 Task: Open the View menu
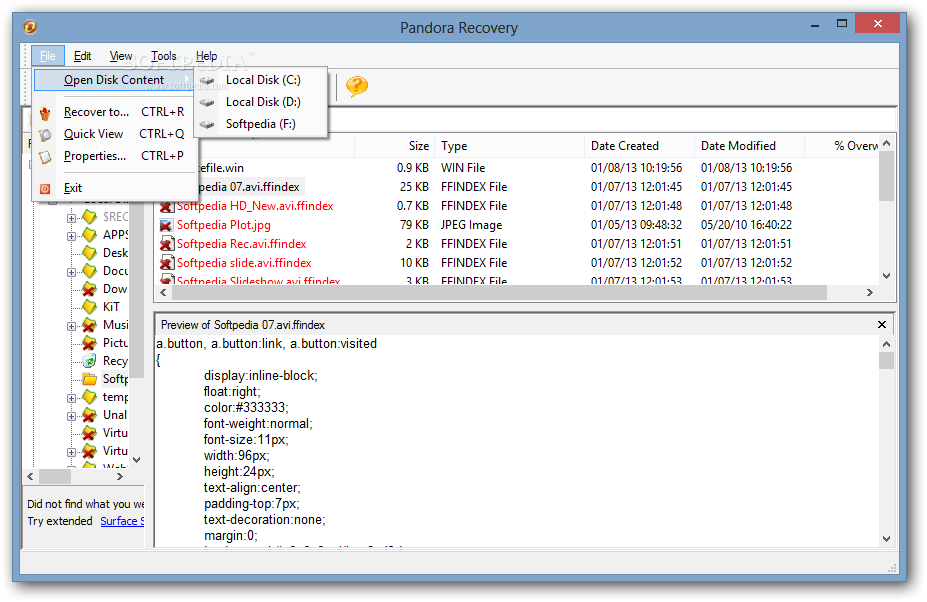(x=121, y=56)
